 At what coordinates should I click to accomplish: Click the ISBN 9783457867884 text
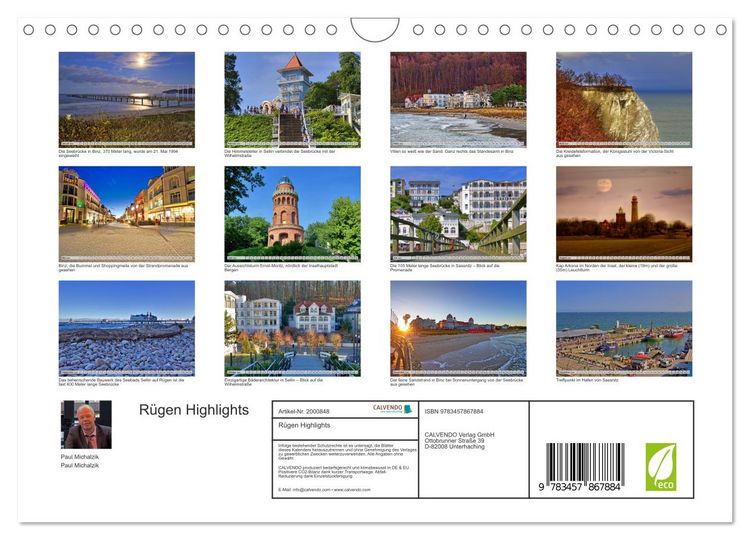[454, 411]
